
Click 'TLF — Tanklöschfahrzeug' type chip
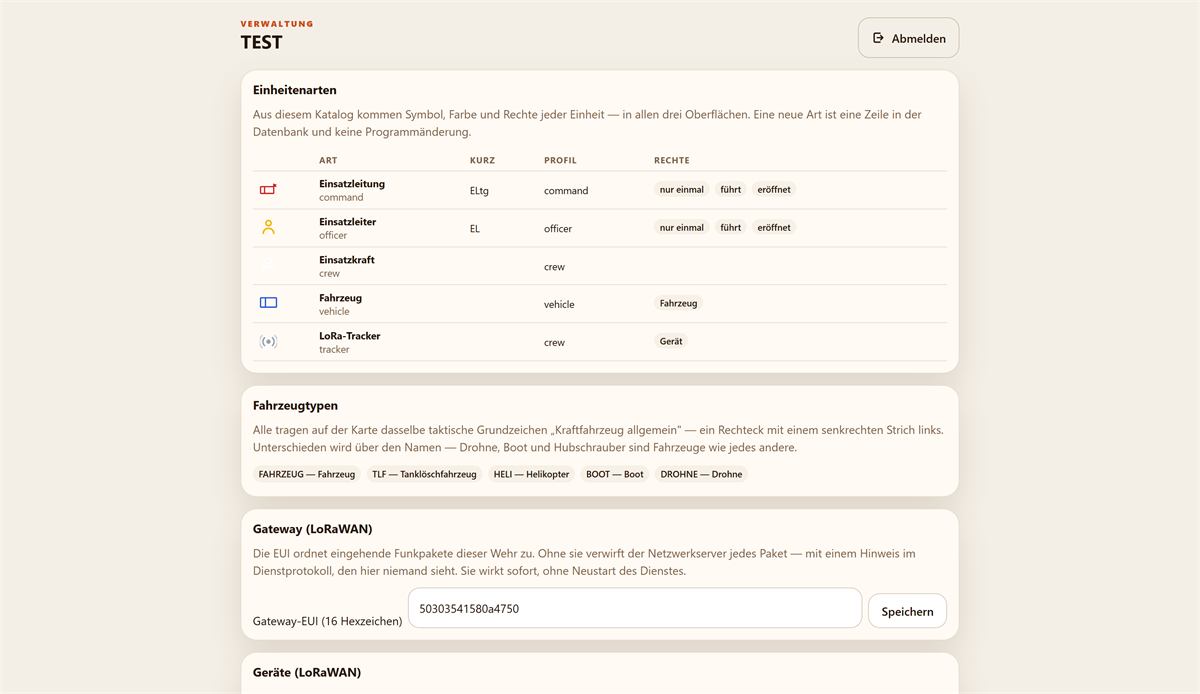(x=424, y=474)
